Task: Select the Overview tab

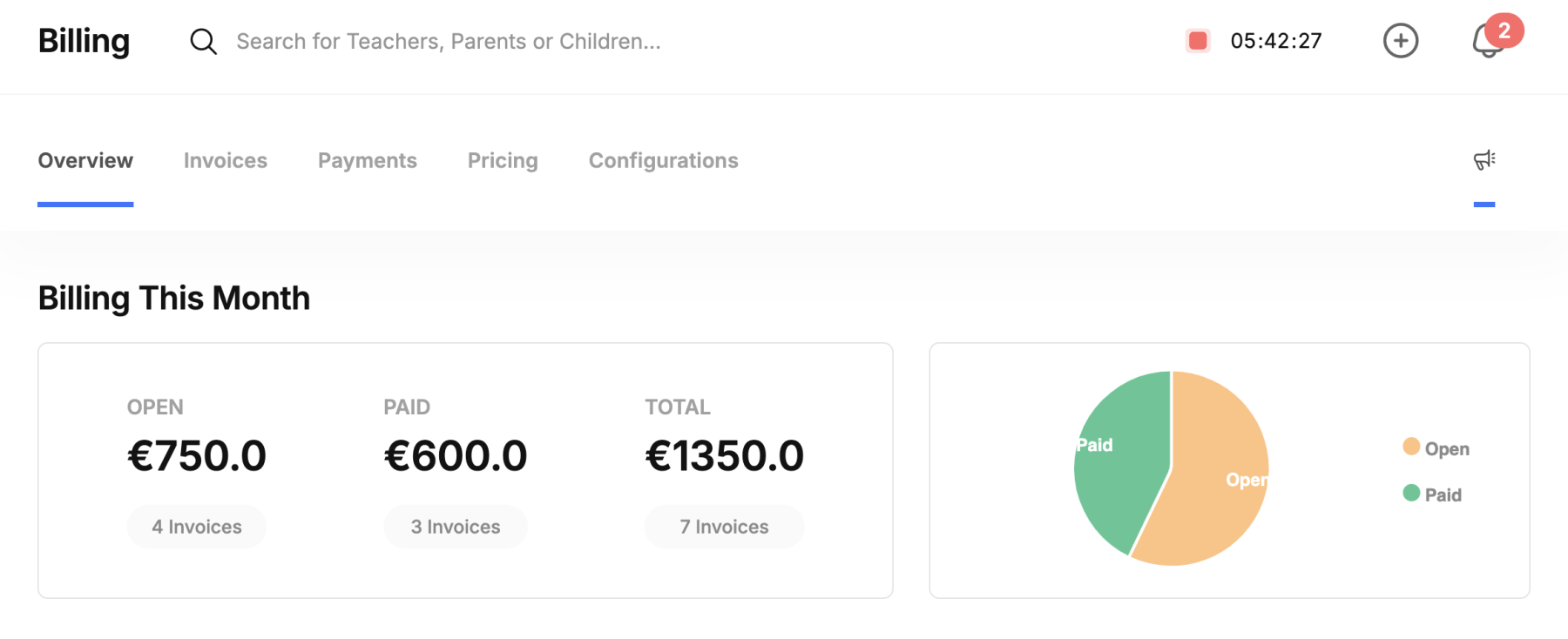Action: [85, 160]
